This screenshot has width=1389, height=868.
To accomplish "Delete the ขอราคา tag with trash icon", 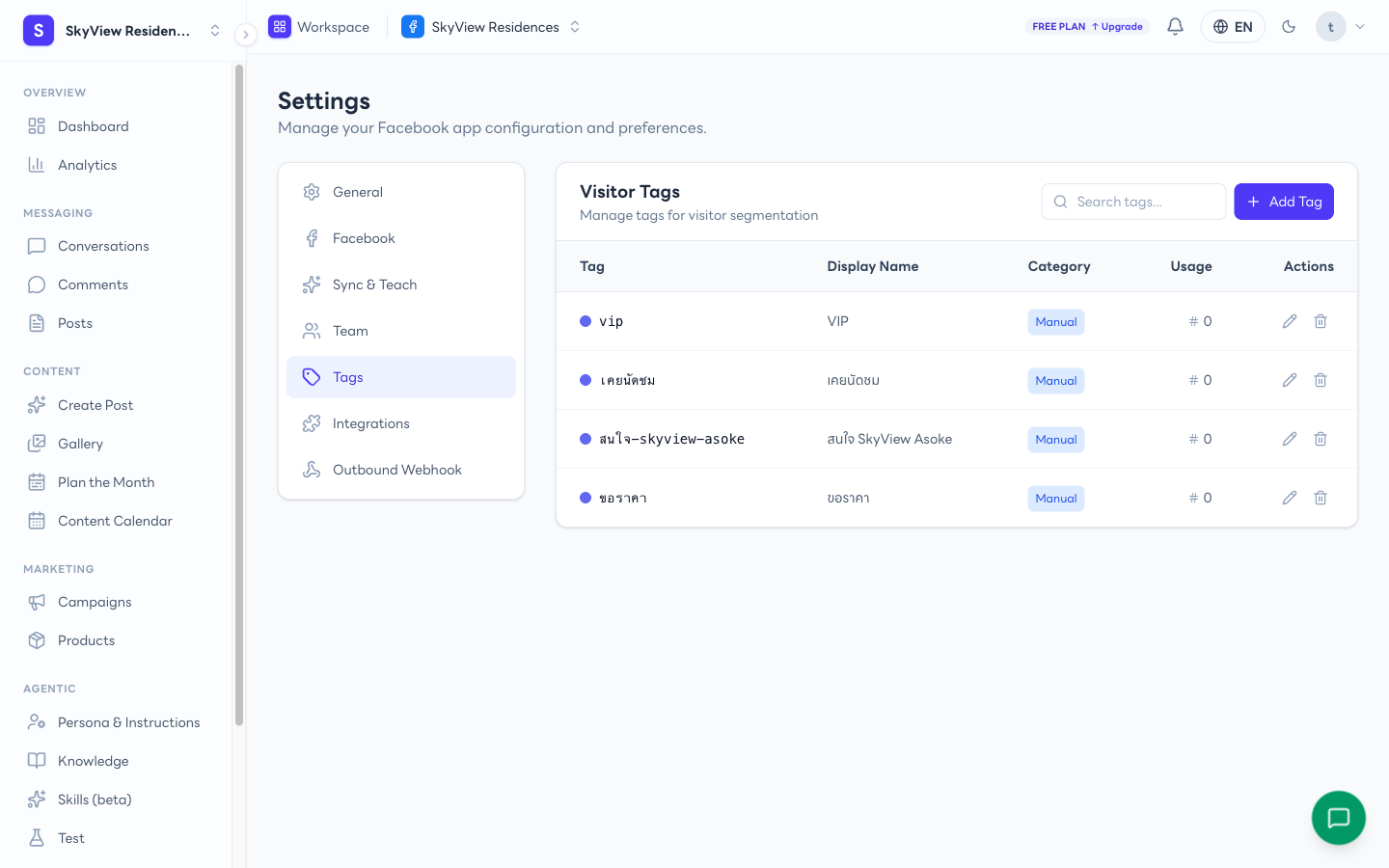I will coord(1321,498).
